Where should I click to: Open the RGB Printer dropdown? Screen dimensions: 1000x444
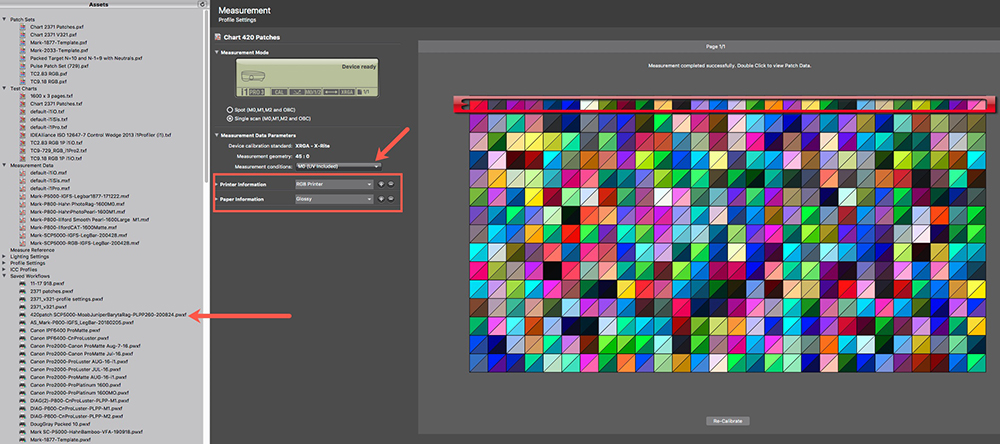pos(333,184)
